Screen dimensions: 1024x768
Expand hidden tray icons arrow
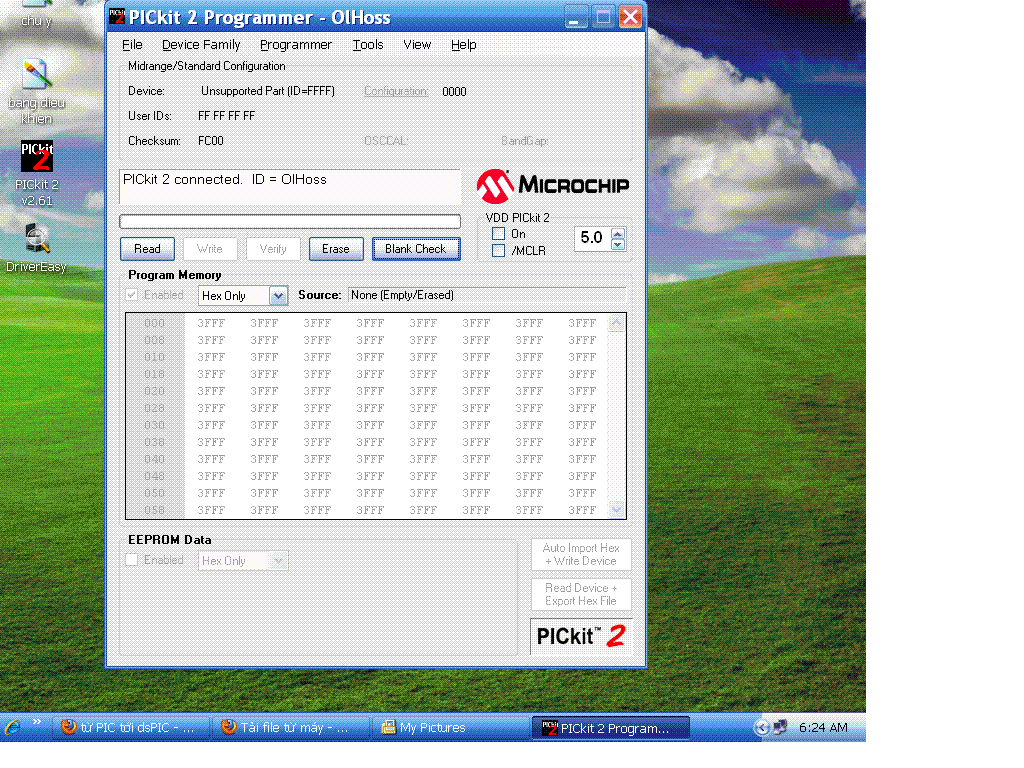pos(761,728)
